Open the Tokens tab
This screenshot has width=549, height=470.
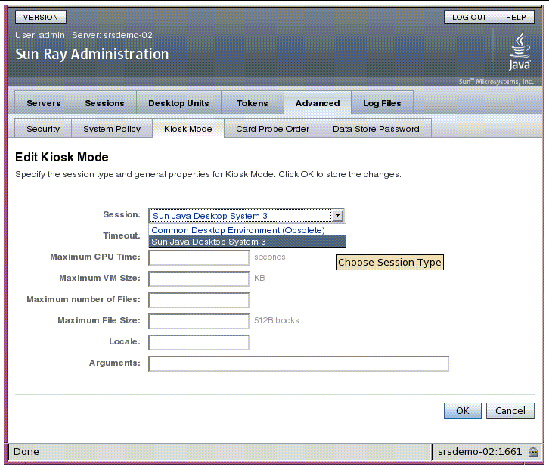pos(252,103)
